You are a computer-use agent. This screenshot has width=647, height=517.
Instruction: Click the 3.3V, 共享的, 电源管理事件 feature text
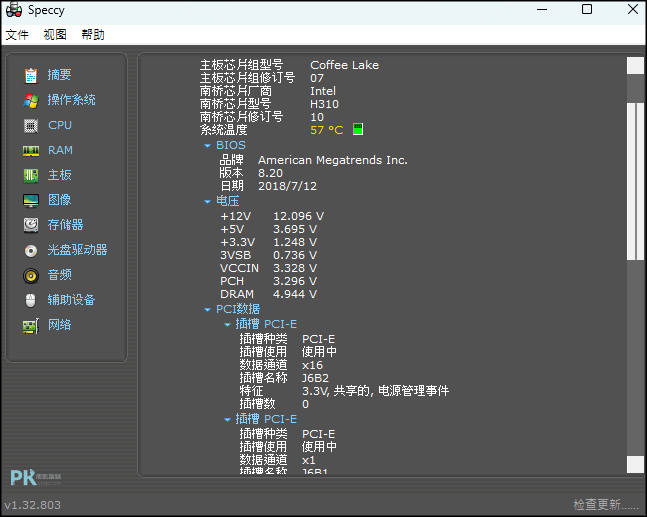[375, 391]
